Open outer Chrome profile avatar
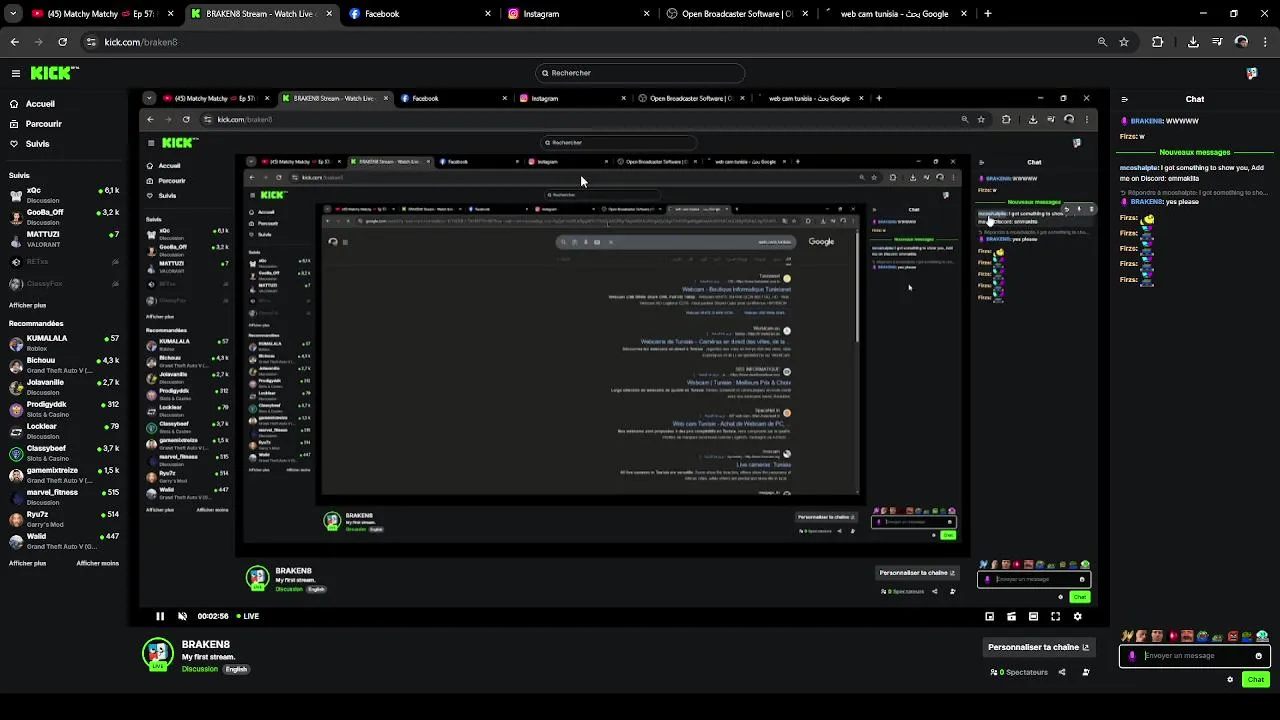 click(1241, 42)
